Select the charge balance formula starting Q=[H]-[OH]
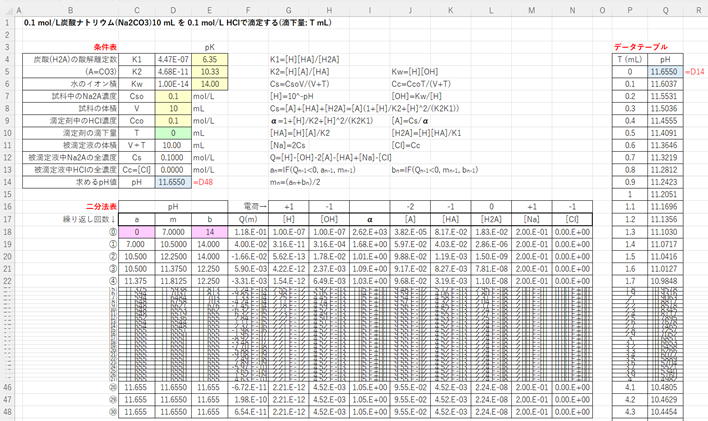Image resolution: width=708 pixels, height=421 pixels. pos(331,158)
